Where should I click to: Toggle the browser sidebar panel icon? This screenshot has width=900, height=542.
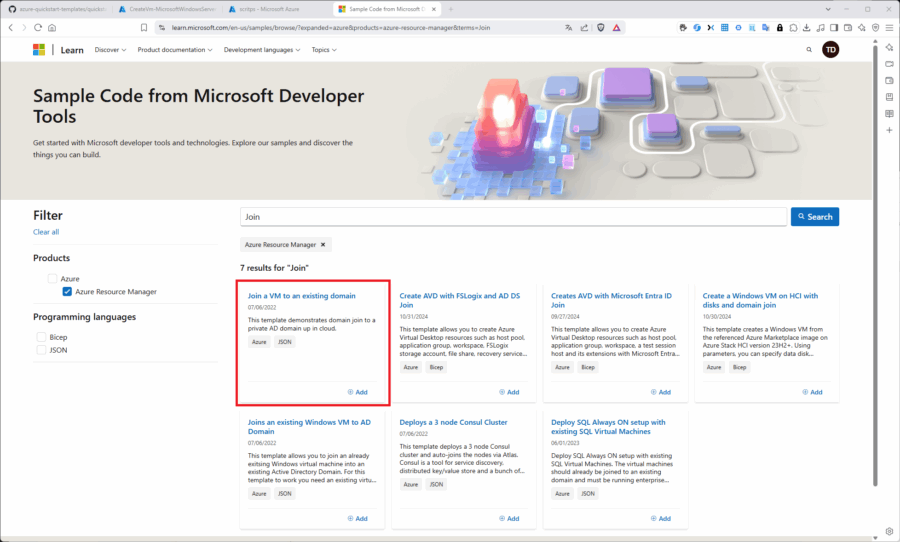(834, 28)
